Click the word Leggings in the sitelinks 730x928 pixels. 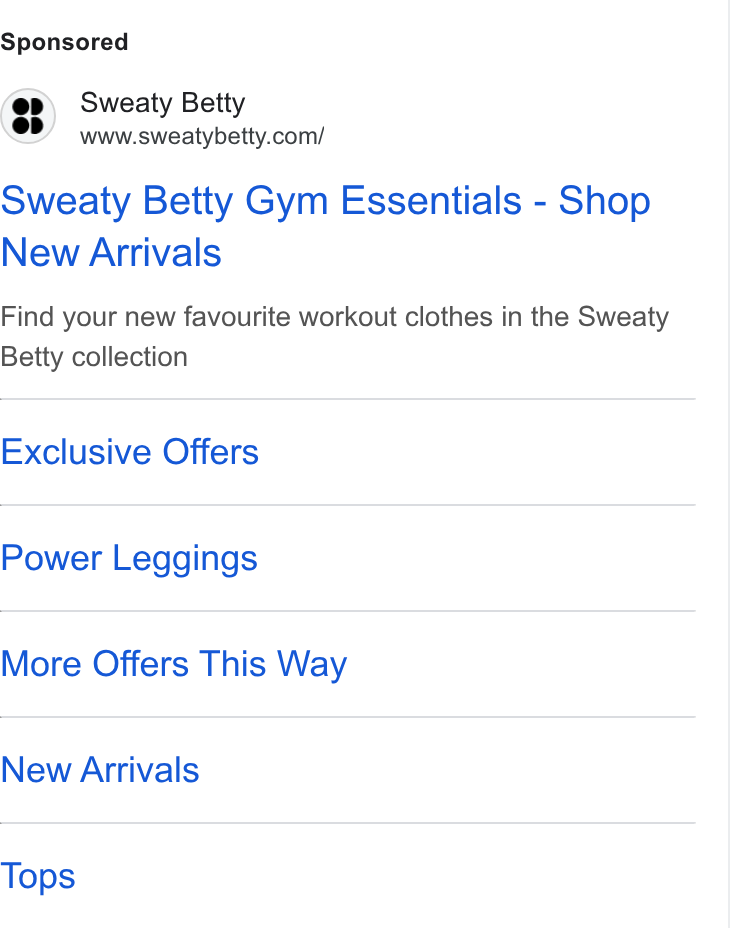pyautogui.click(x=185, y=559)
